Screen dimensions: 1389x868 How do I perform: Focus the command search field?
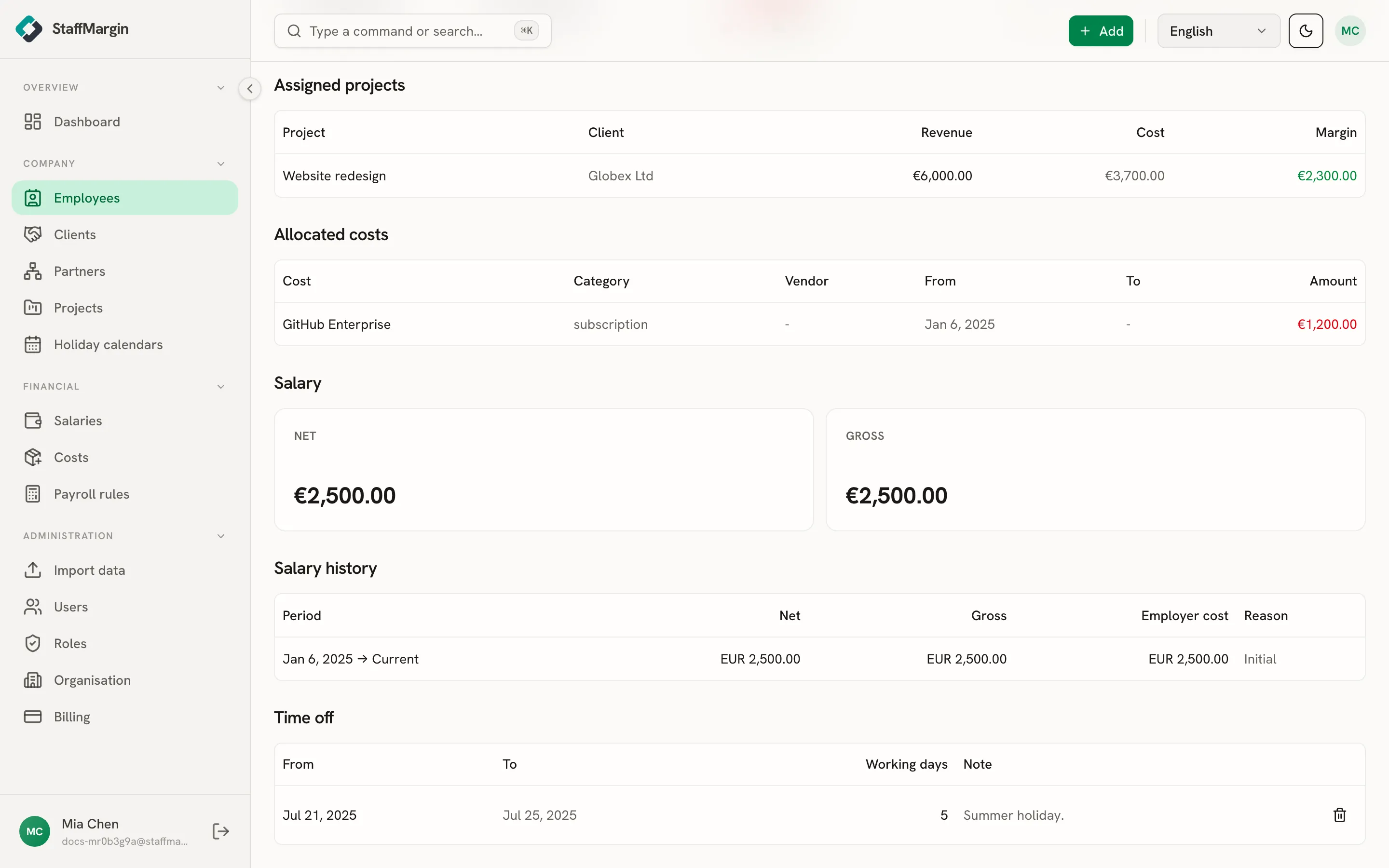click(x=412, y=31)
